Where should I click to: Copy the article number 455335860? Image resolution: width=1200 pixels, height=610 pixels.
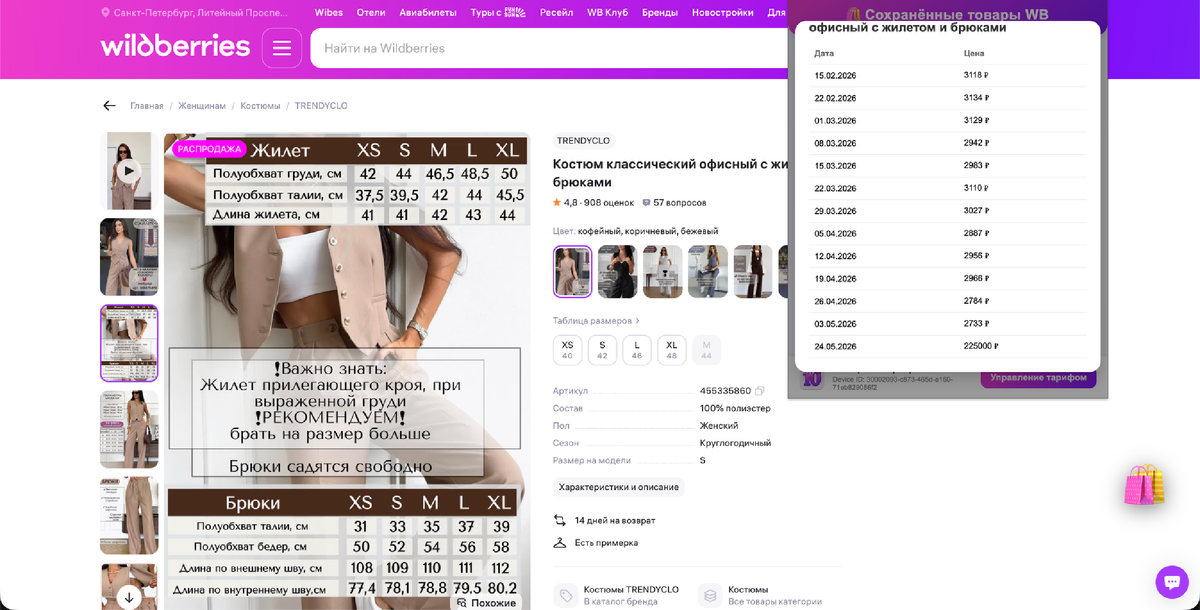[760, 391]
